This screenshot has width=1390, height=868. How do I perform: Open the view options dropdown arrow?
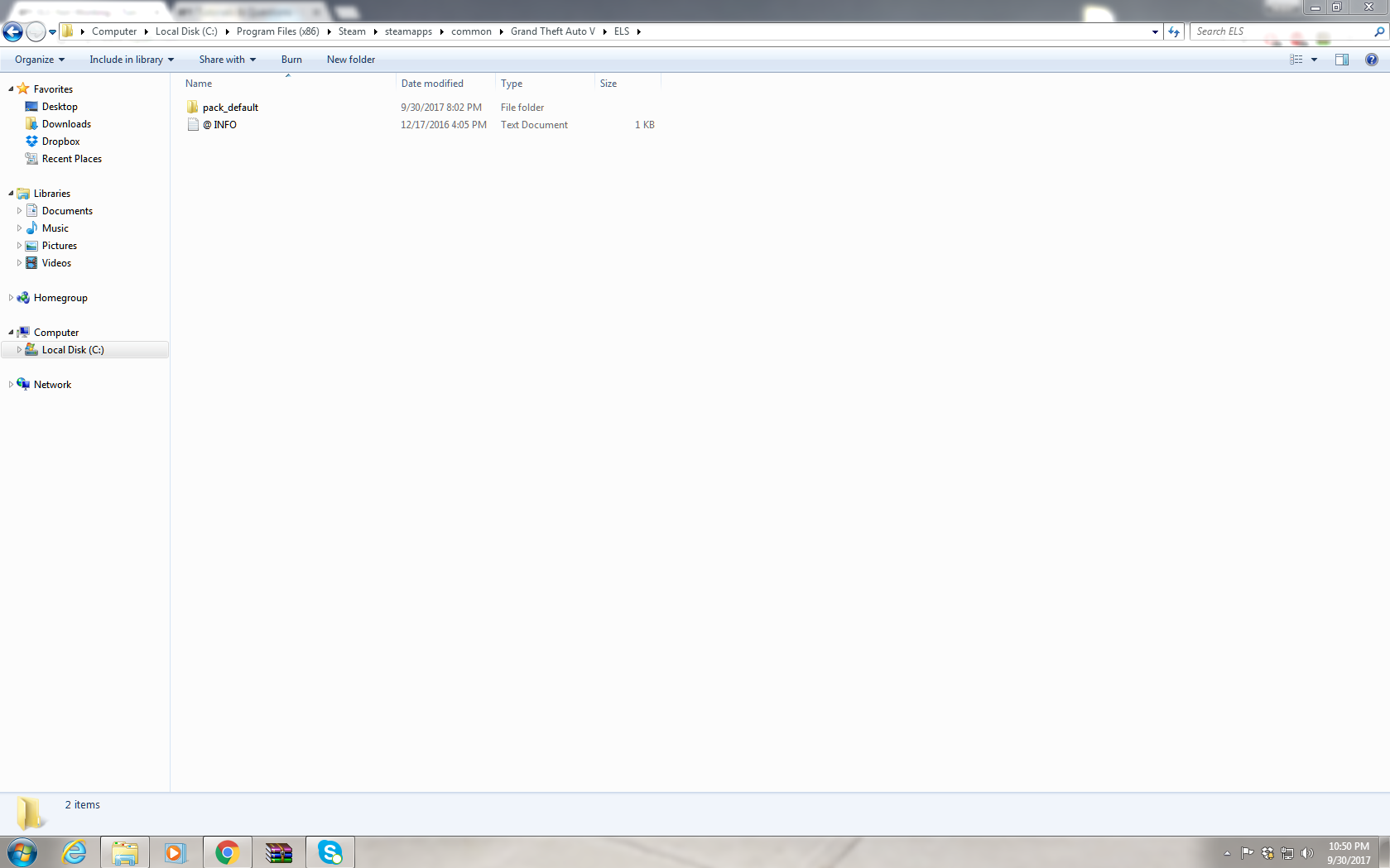(1314, 60)
